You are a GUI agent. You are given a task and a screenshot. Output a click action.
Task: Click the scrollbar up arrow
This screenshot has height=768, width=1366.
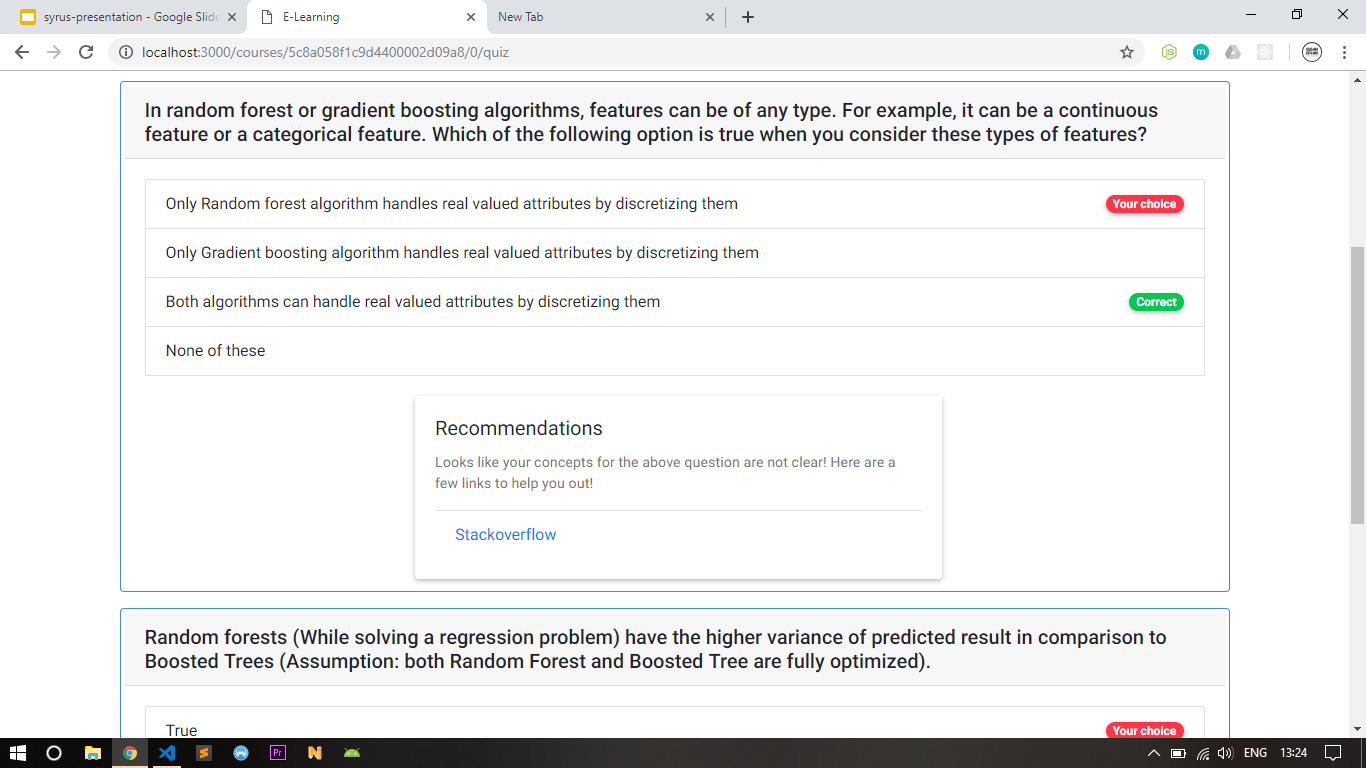click(x=1357, y=78)
